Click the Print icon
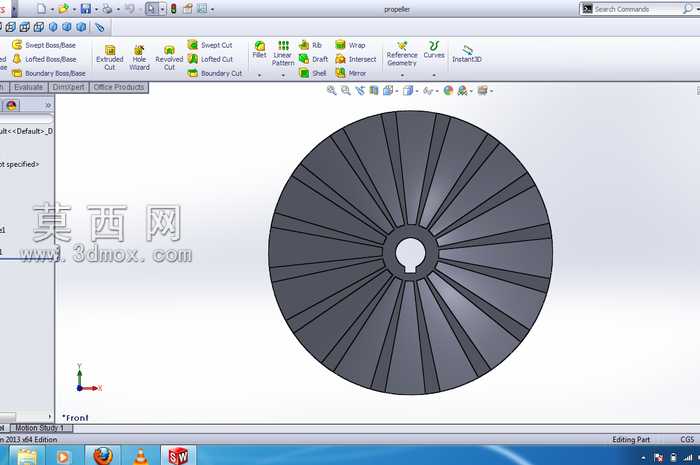The width and height of the screenshot is (700, 465). pos(107,8)
